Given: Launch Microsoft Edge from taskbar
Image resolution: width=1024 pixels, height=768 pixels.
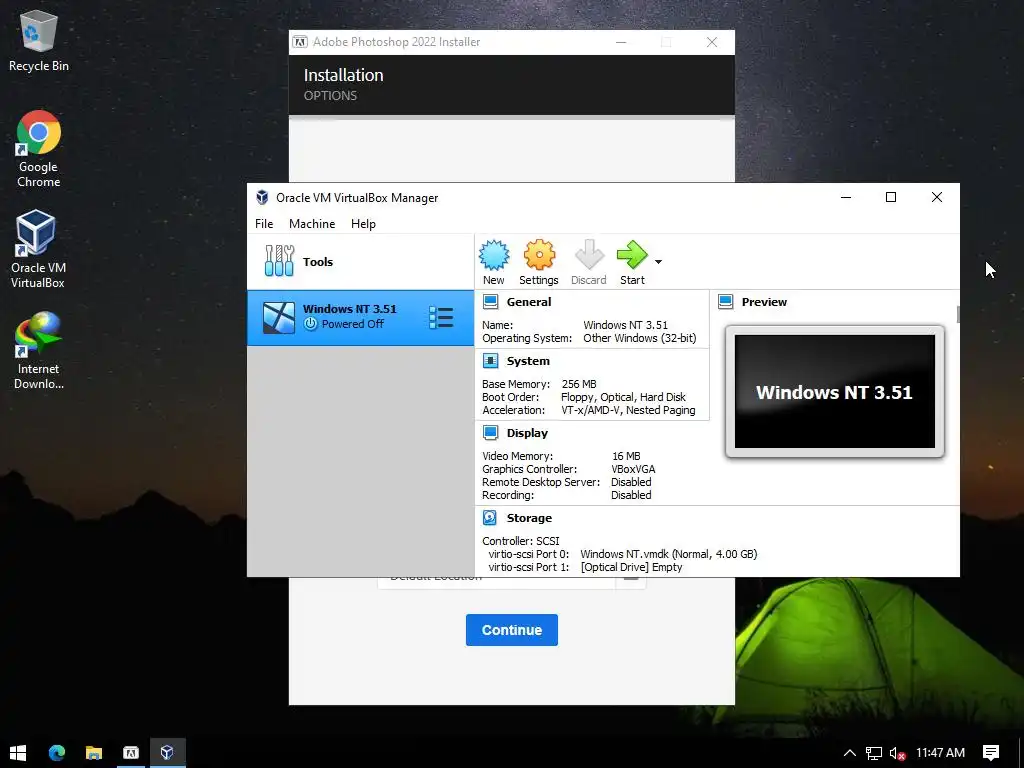Looking at the screenshot, I should tap(57, 752).
